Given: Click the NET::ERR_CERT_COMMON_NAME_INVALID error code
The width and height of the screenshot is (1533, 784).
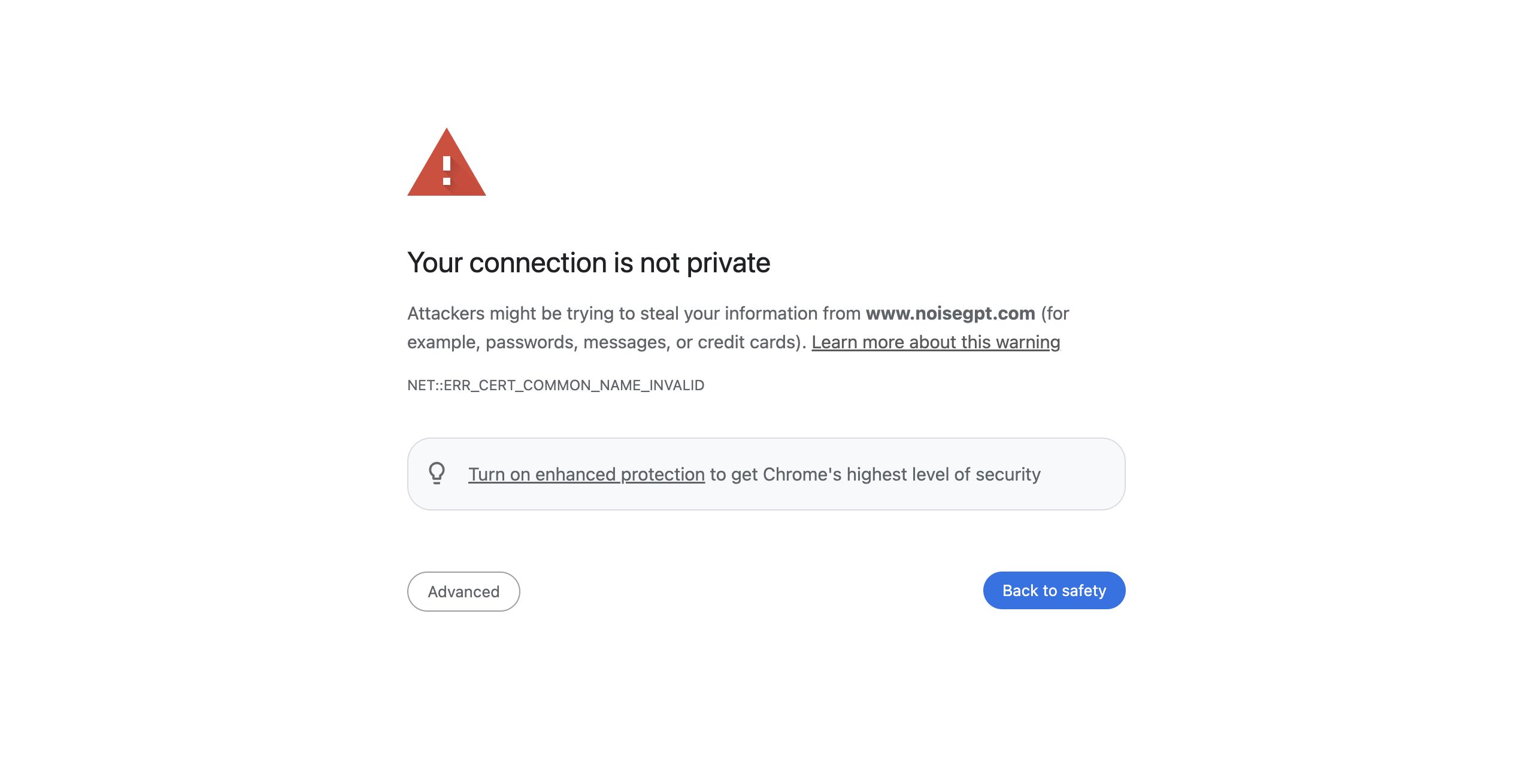Looking at the screenshot, I should (x=556, y=385).
